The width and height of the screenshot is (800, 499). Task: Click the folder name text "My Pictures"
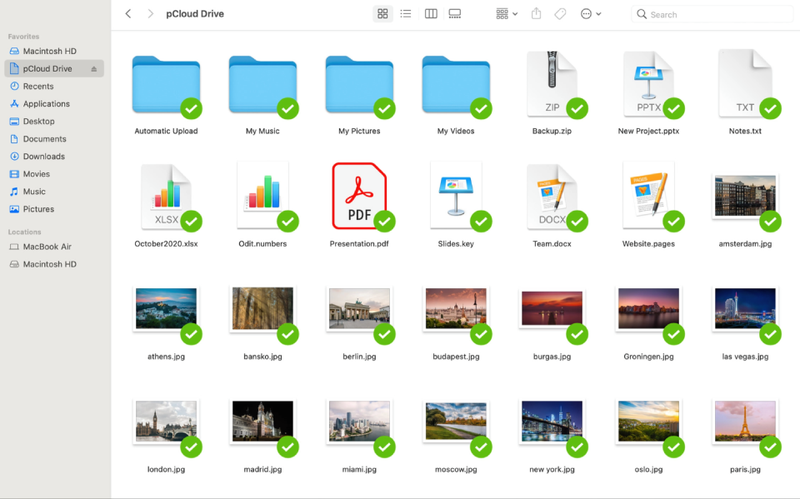coord(359,131)
